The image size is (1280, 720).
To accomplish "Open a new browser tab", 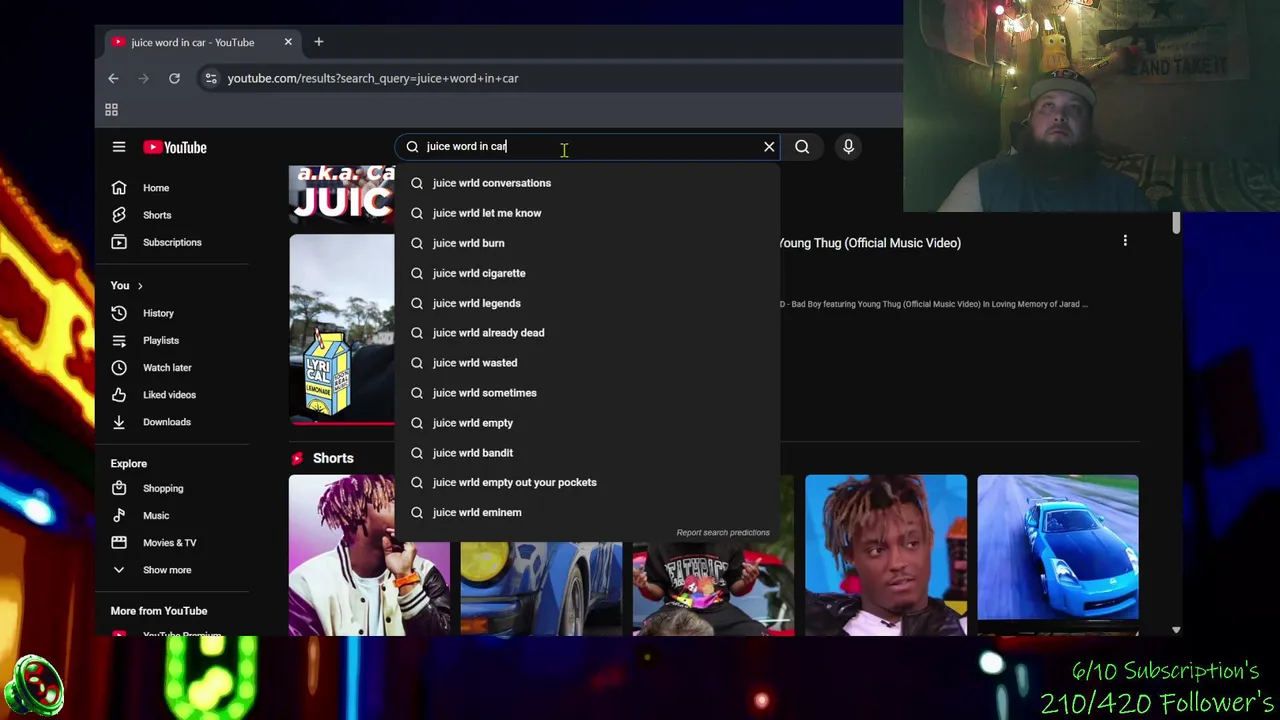I will [x=319, y=42].
